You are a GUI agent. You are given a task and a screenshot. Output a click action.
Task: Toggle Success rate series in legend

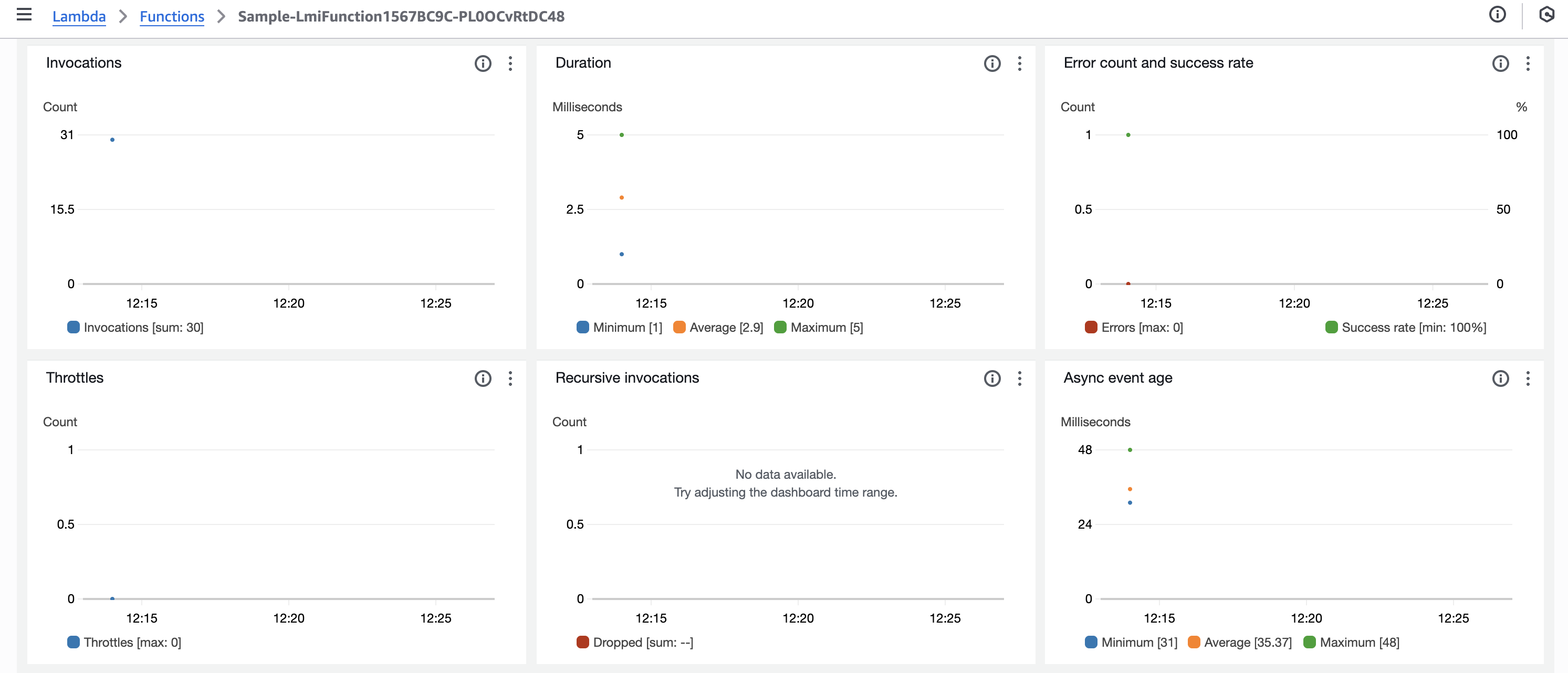tap(1406, 328)
